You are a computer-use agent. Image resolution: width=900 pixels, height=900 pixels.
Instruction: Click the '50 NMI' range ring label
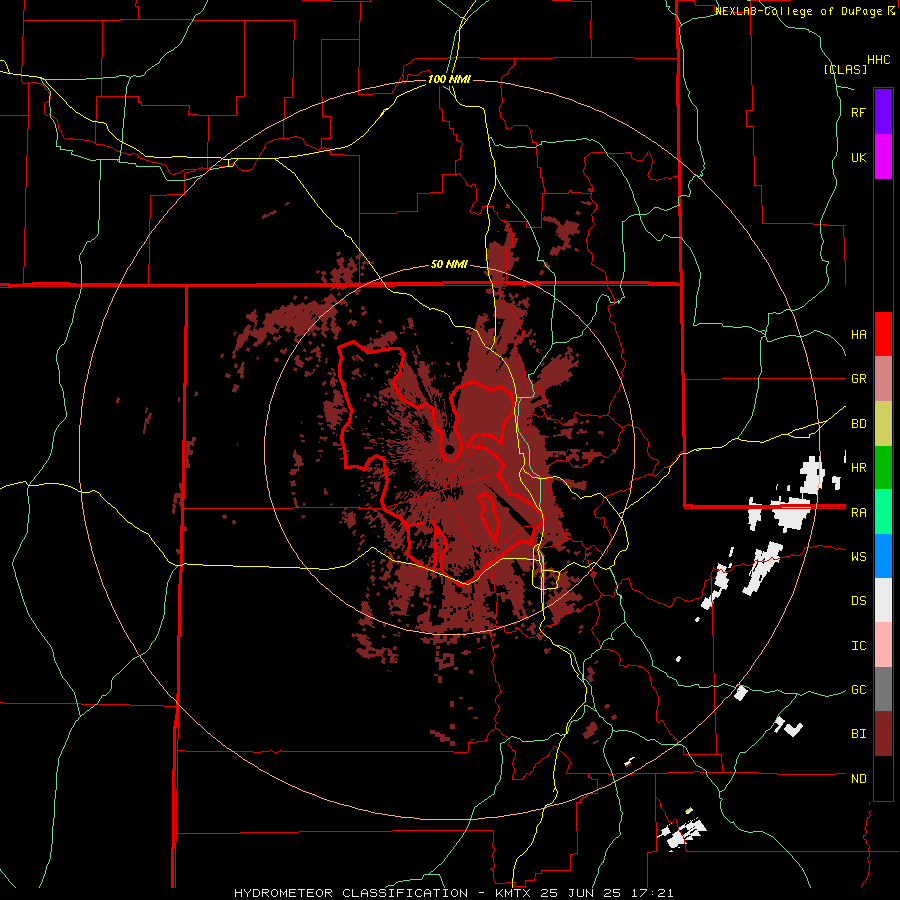pos(449,265)
